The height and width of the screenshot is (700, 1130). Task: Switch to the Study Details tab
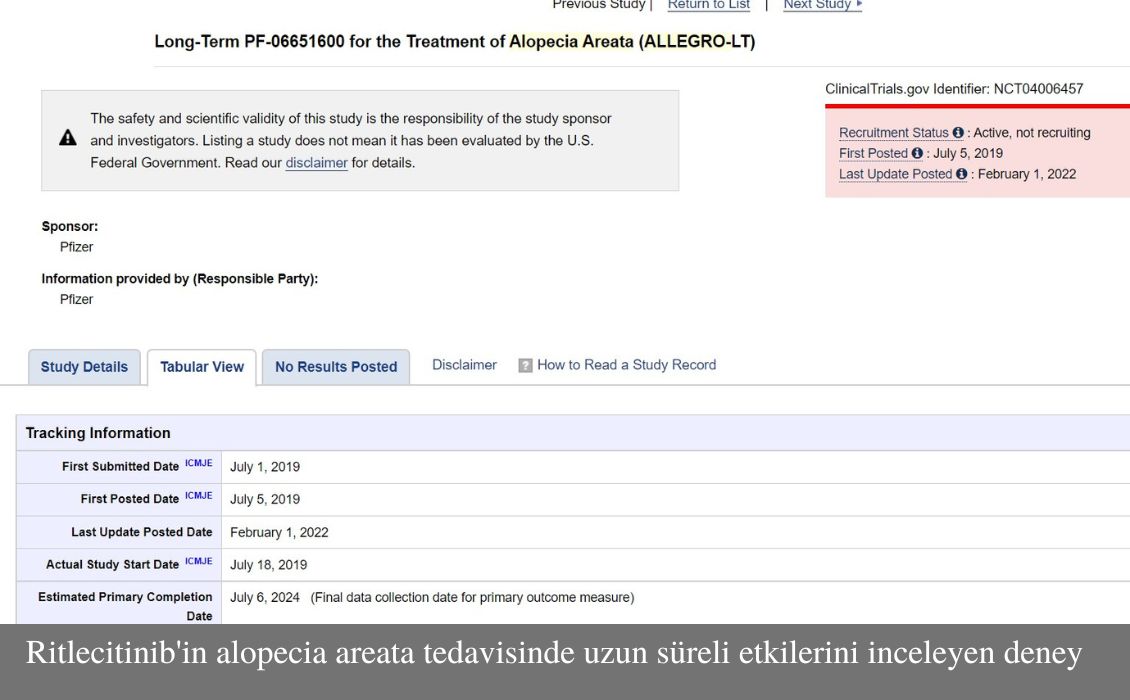click(84, 367)
